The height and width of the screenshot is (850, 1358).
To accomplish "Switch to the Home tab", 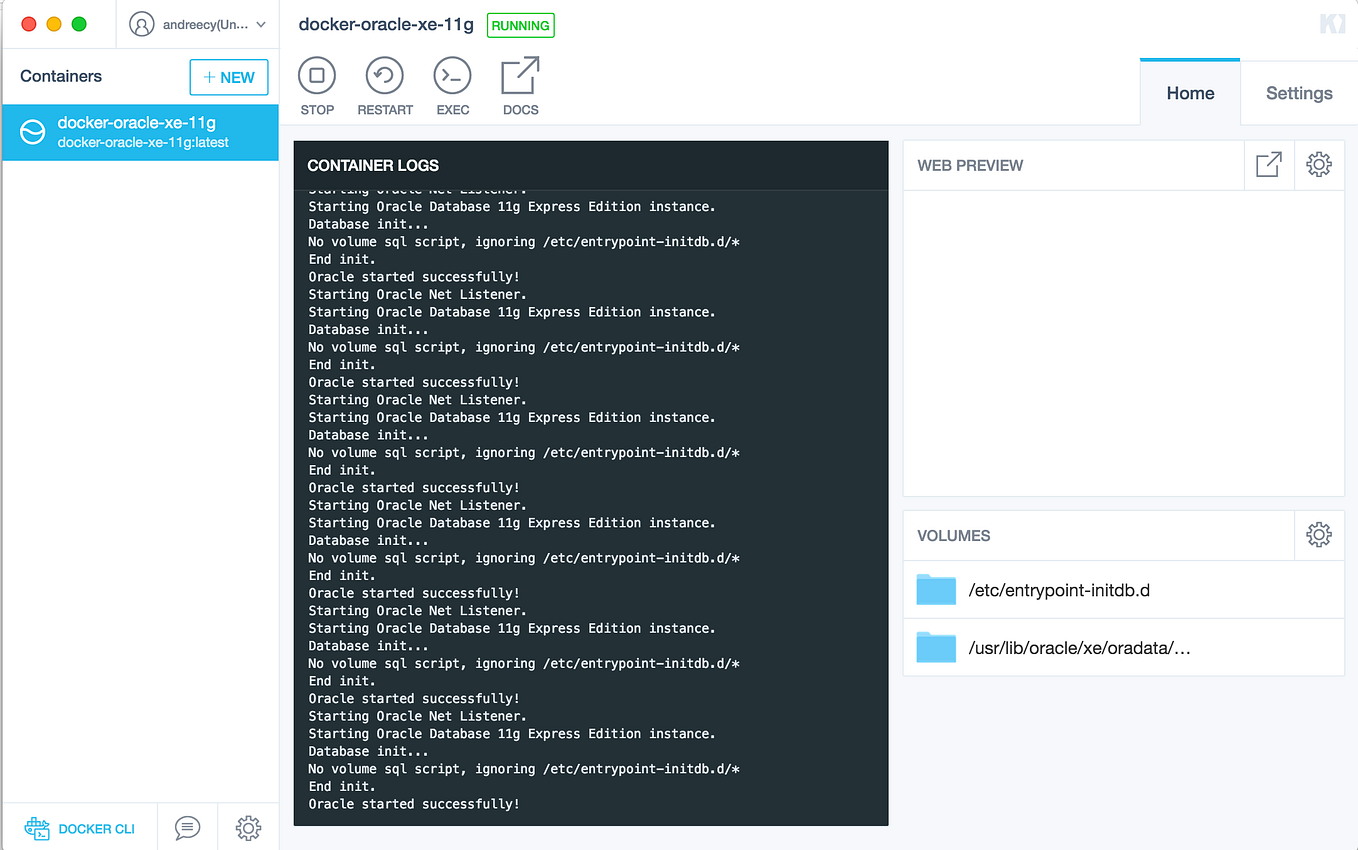I will point(1189,92).
